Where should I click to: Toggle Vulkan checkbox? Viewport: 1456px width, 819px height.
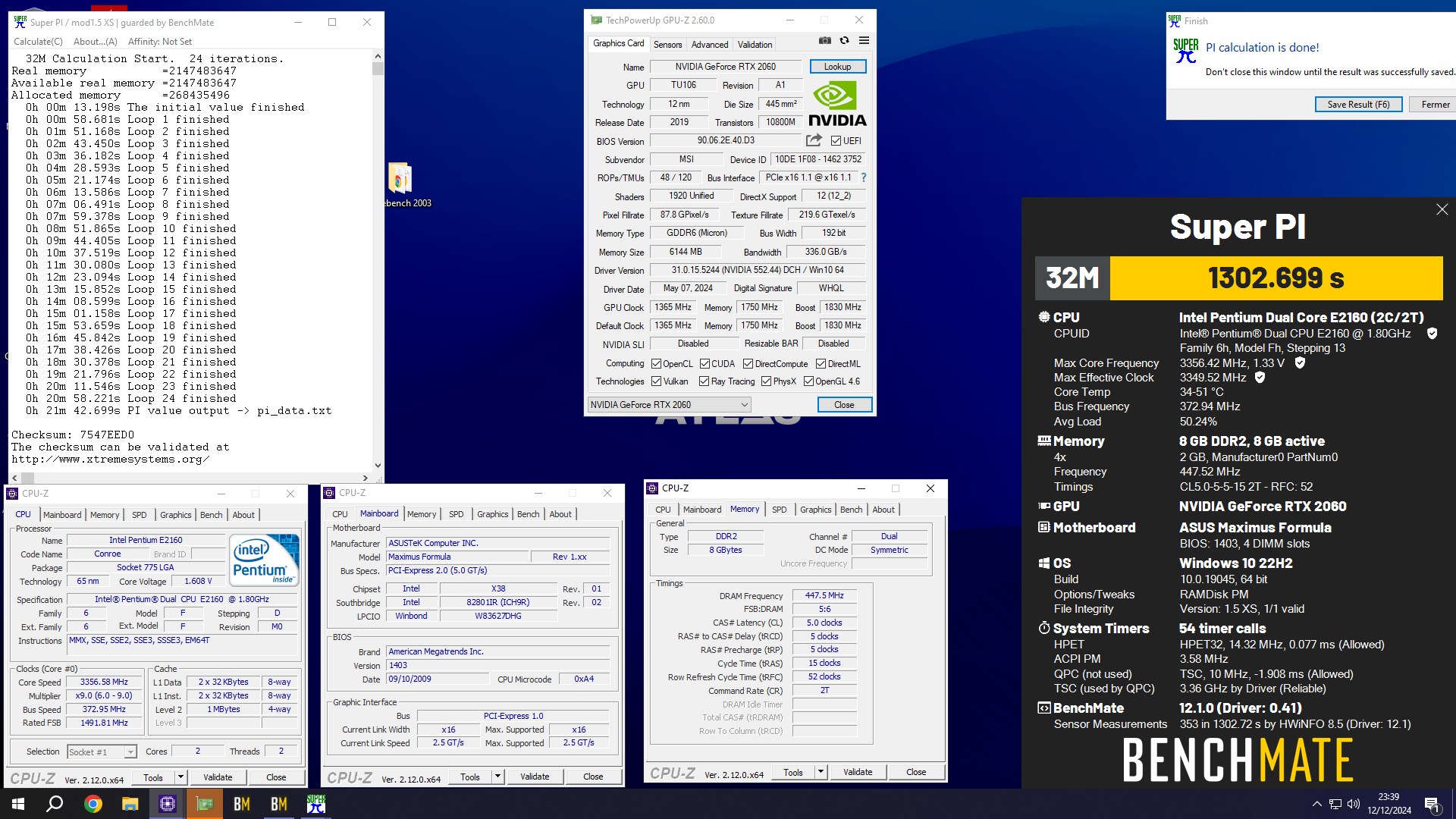[657, 381]
